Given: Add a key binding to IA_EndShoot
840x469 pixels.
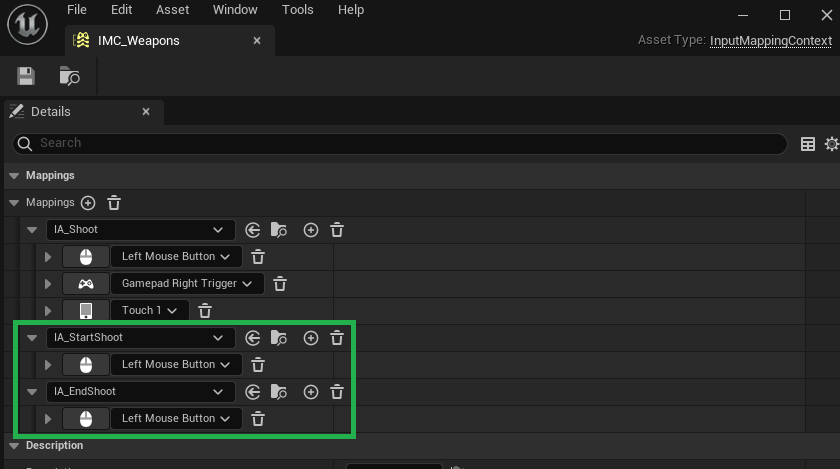Looking at the screenshot, I should [x=311, y=392].
